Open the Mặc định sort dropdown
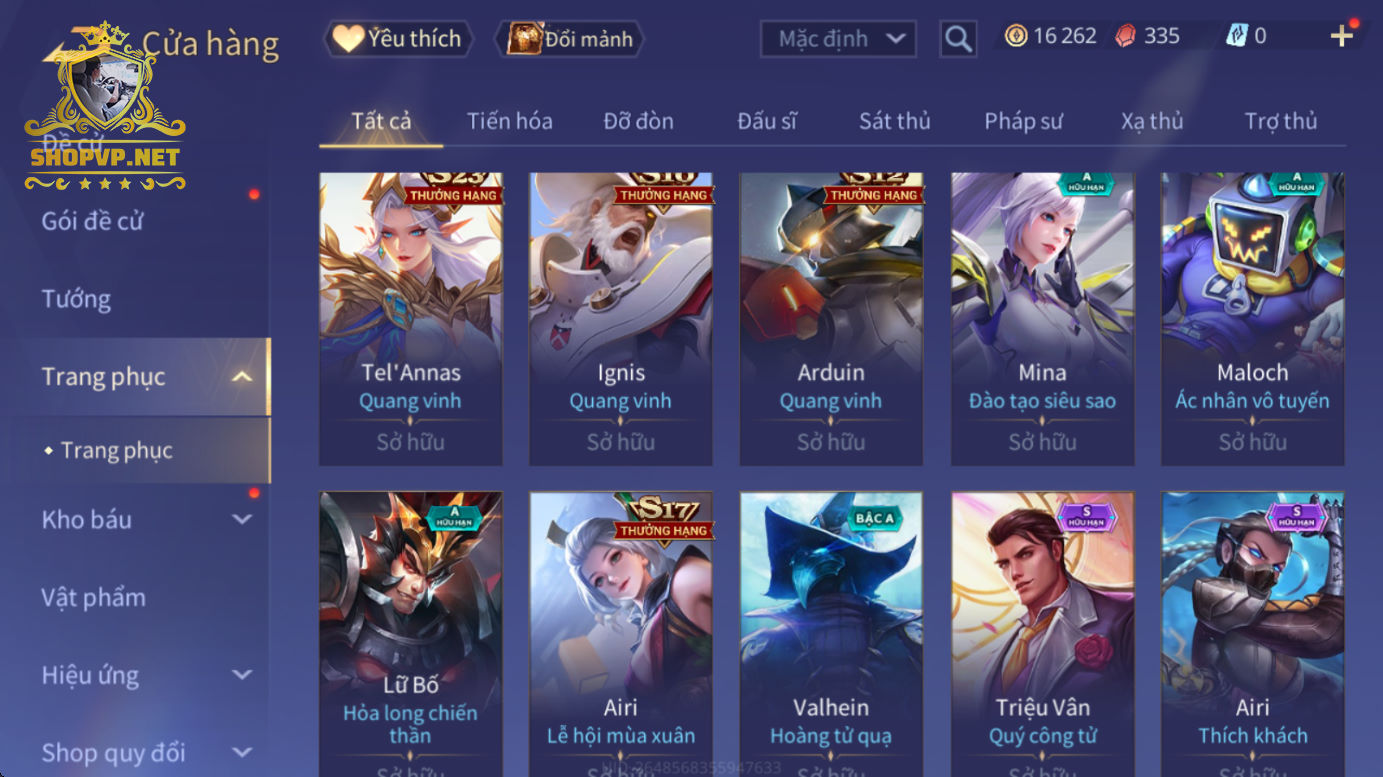The width and height of the screenshot is (1383, 777). click(838, 39)
